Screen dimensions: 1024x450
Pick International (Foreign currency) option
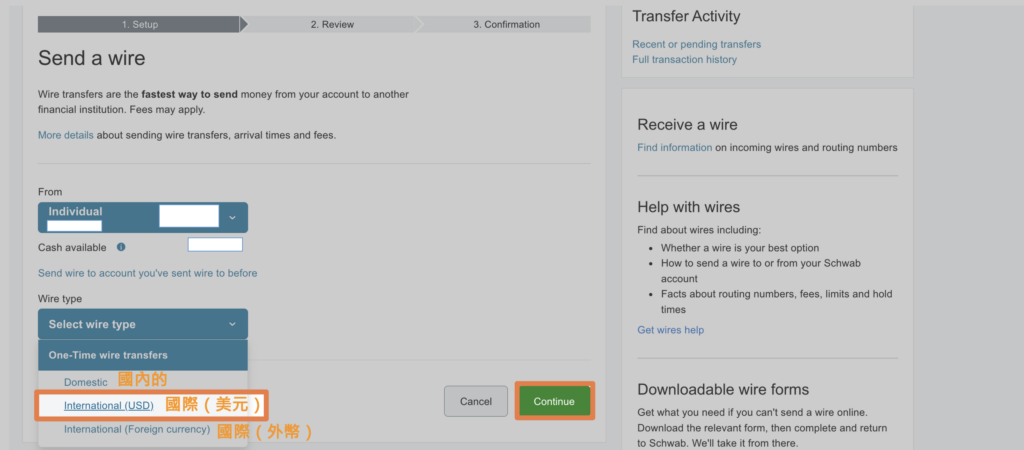point(137,429)
